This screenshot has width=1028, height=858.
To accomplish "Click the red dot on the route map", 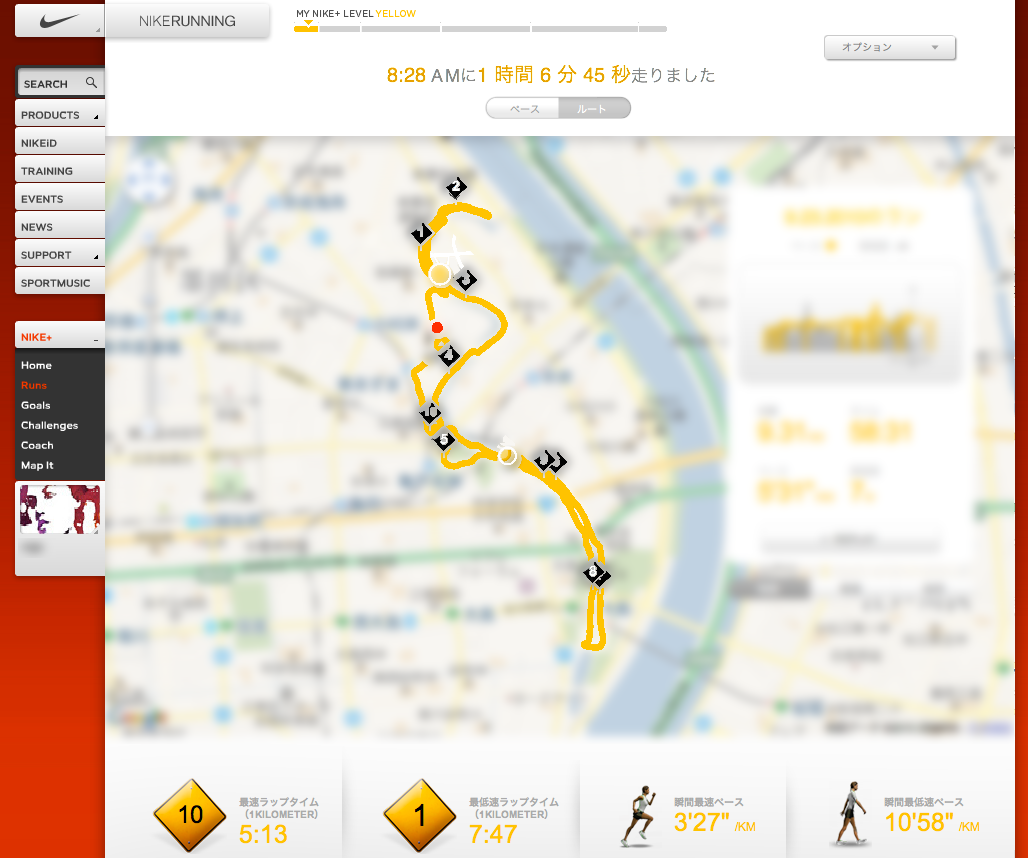I will [x=437, y=328].
